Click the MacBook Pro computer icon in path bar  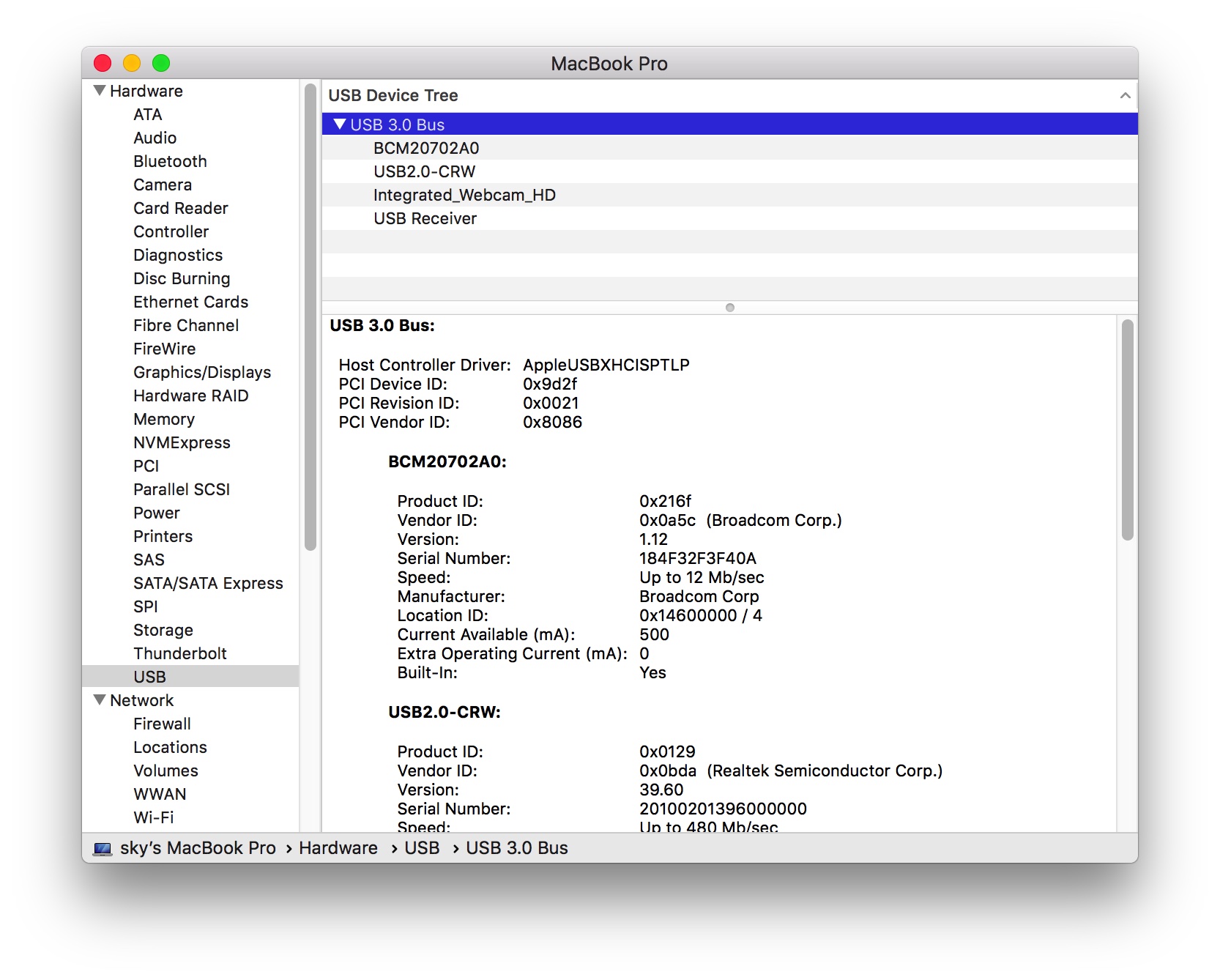click(103, 848)
